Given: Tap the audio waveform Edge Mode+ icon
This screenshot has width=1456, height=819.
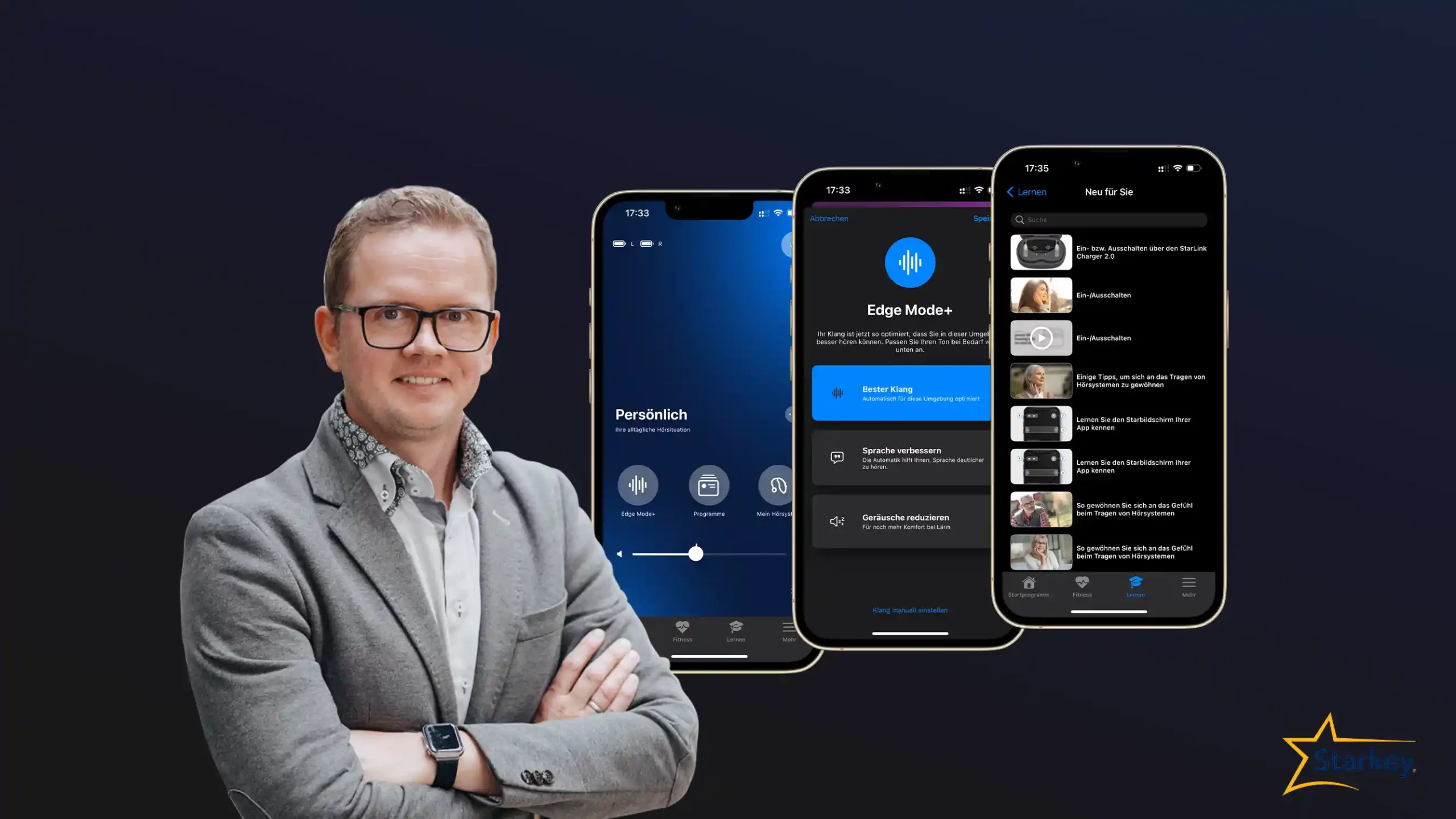Looking at the screenshot, I should (637, 485).
